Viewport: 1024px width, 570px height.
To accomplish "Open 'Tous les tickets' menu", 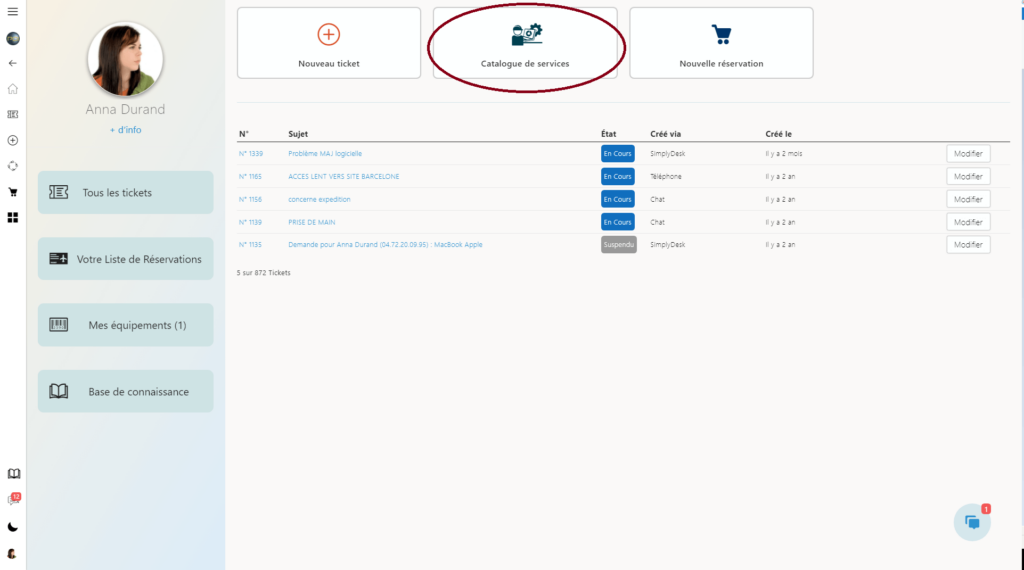I will [126, 192].
